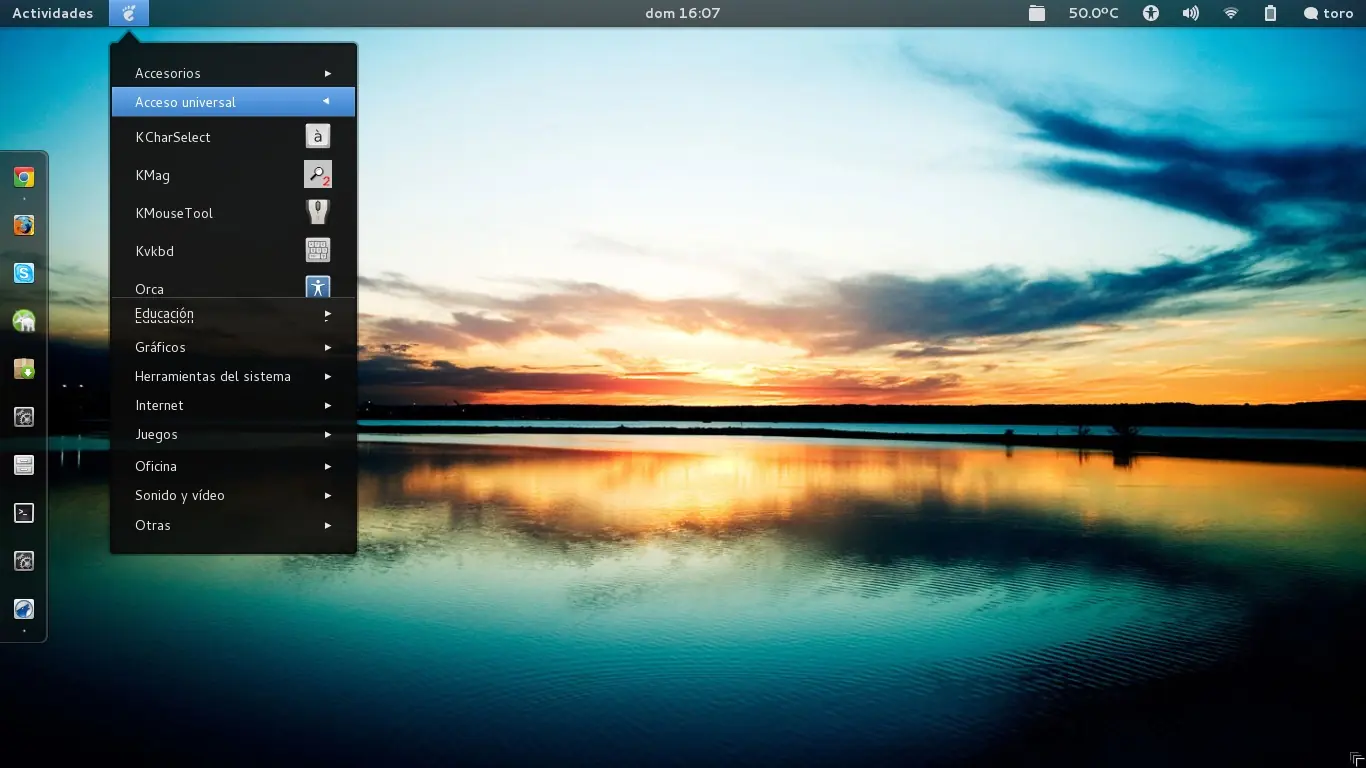Open the battery status indicator
This screenshot has width=1366, height=768.
[x=1270, y=13]
